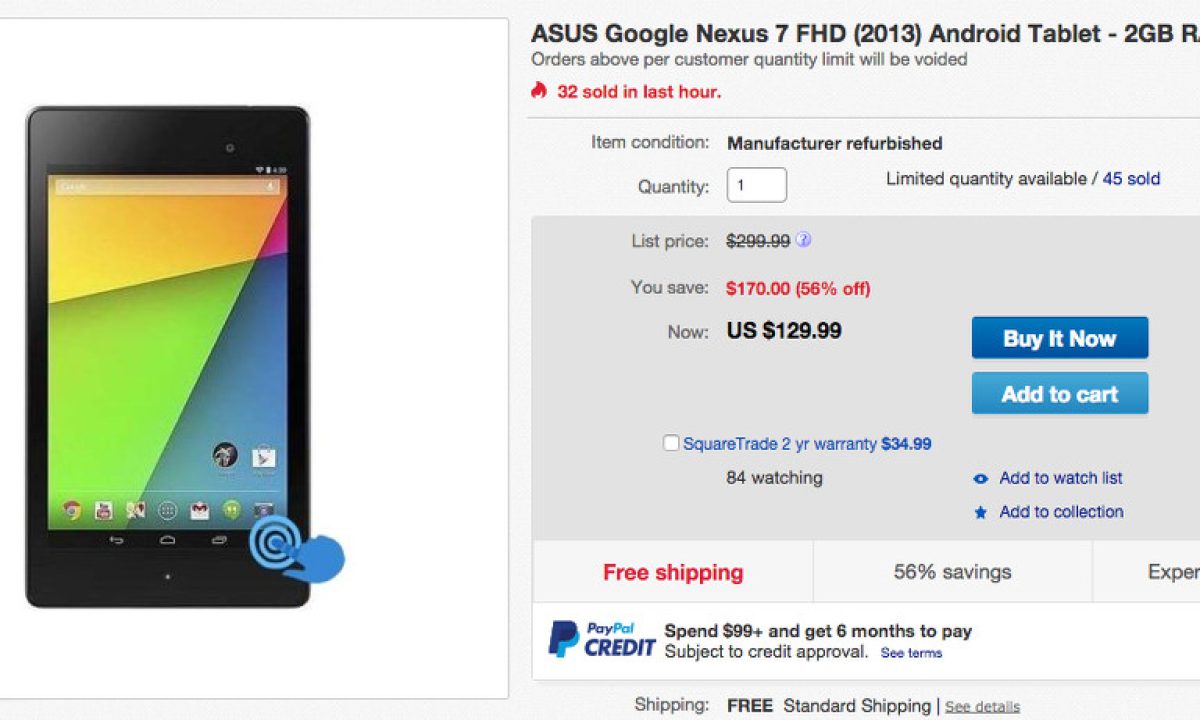The width and height of the screenshot is (1200, 720).
Task: Click the PayPal Credit logo
Action: tap(601, 639)
